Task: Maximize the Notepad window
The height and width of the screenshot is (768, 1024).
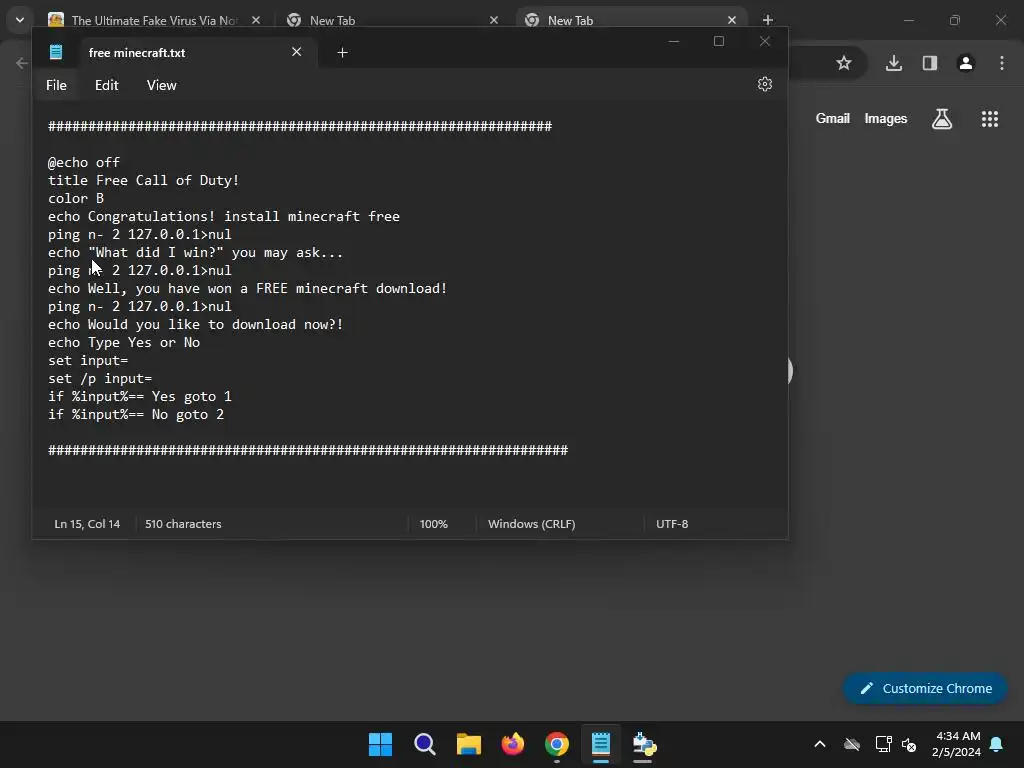Action: point(719,41)
